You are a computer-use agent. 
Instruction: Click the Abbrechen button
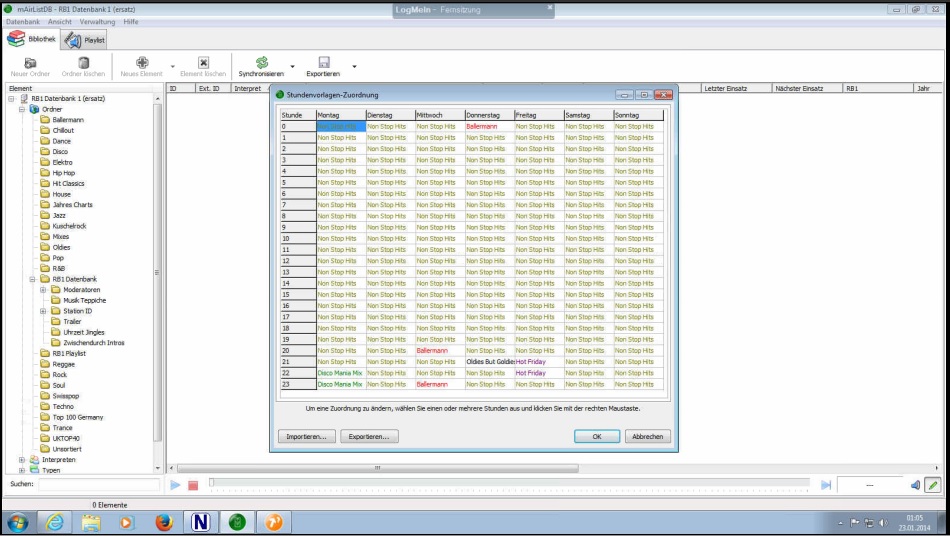[x=647, y=437]
